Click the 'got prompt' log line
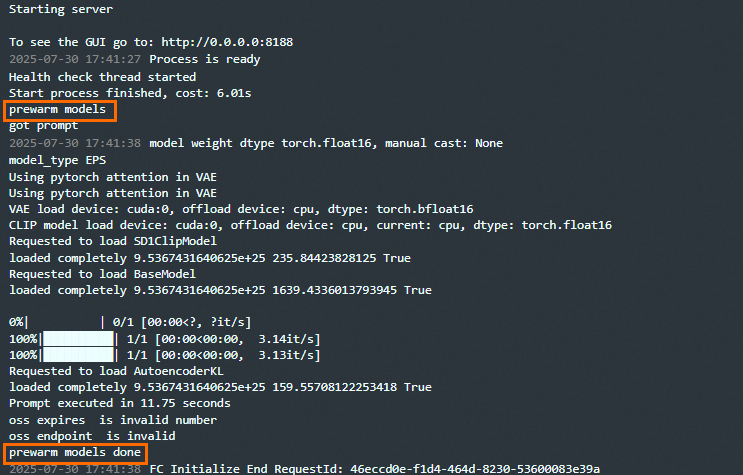 [x=43, y=126]
